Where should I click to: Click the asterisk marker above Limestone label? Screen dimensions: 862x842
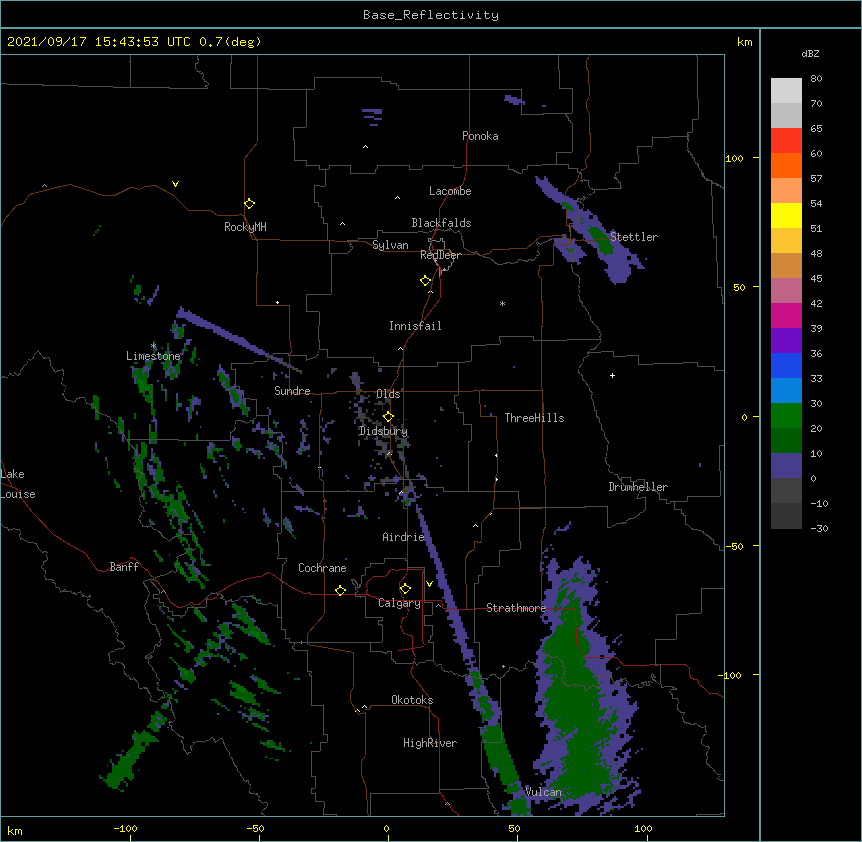tap(153, 346)
